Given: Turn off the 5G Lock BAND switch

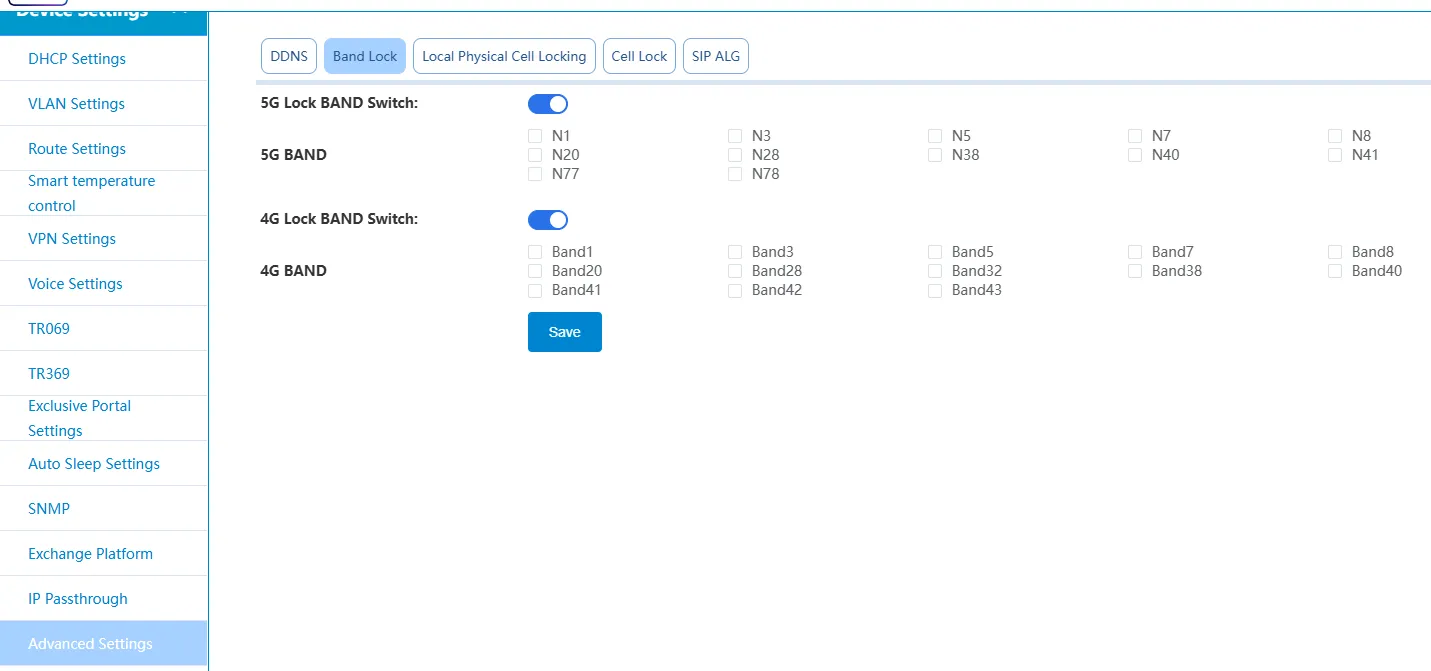Looking at the screenshot, I should [x=547, y=103].
